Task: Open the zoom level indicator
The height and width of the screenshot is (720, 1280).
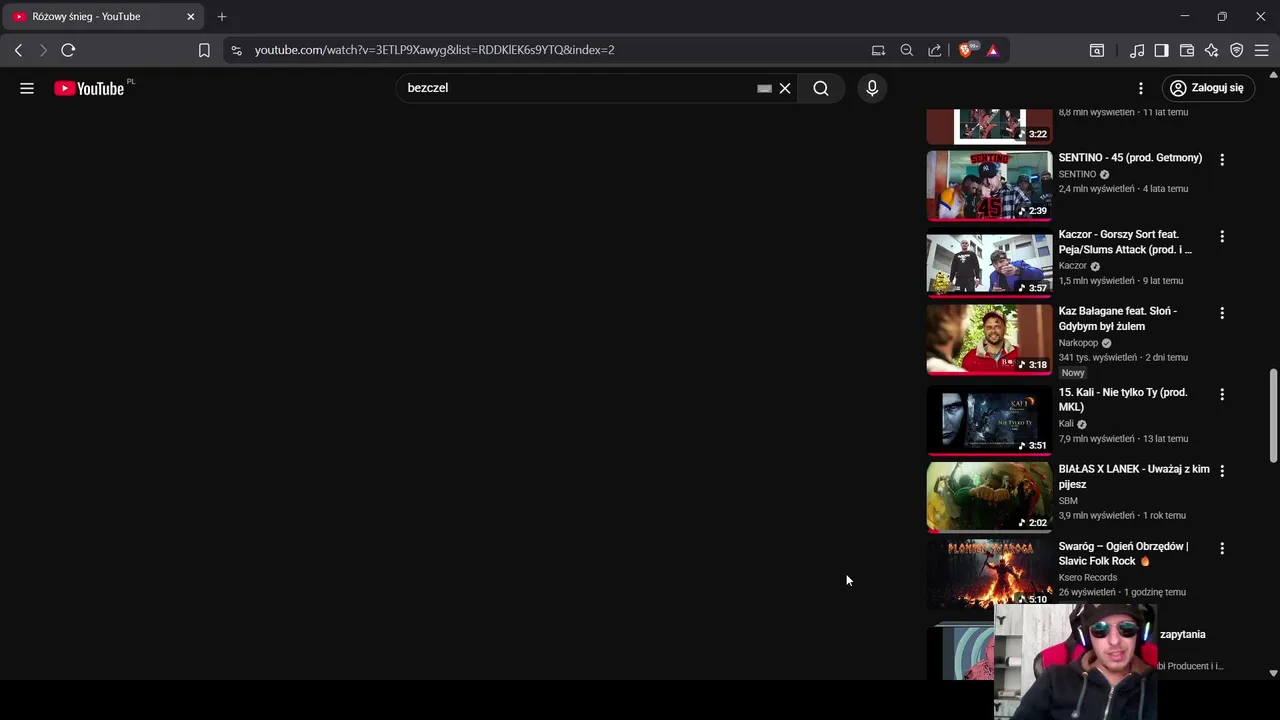Action: coord(906,50)
